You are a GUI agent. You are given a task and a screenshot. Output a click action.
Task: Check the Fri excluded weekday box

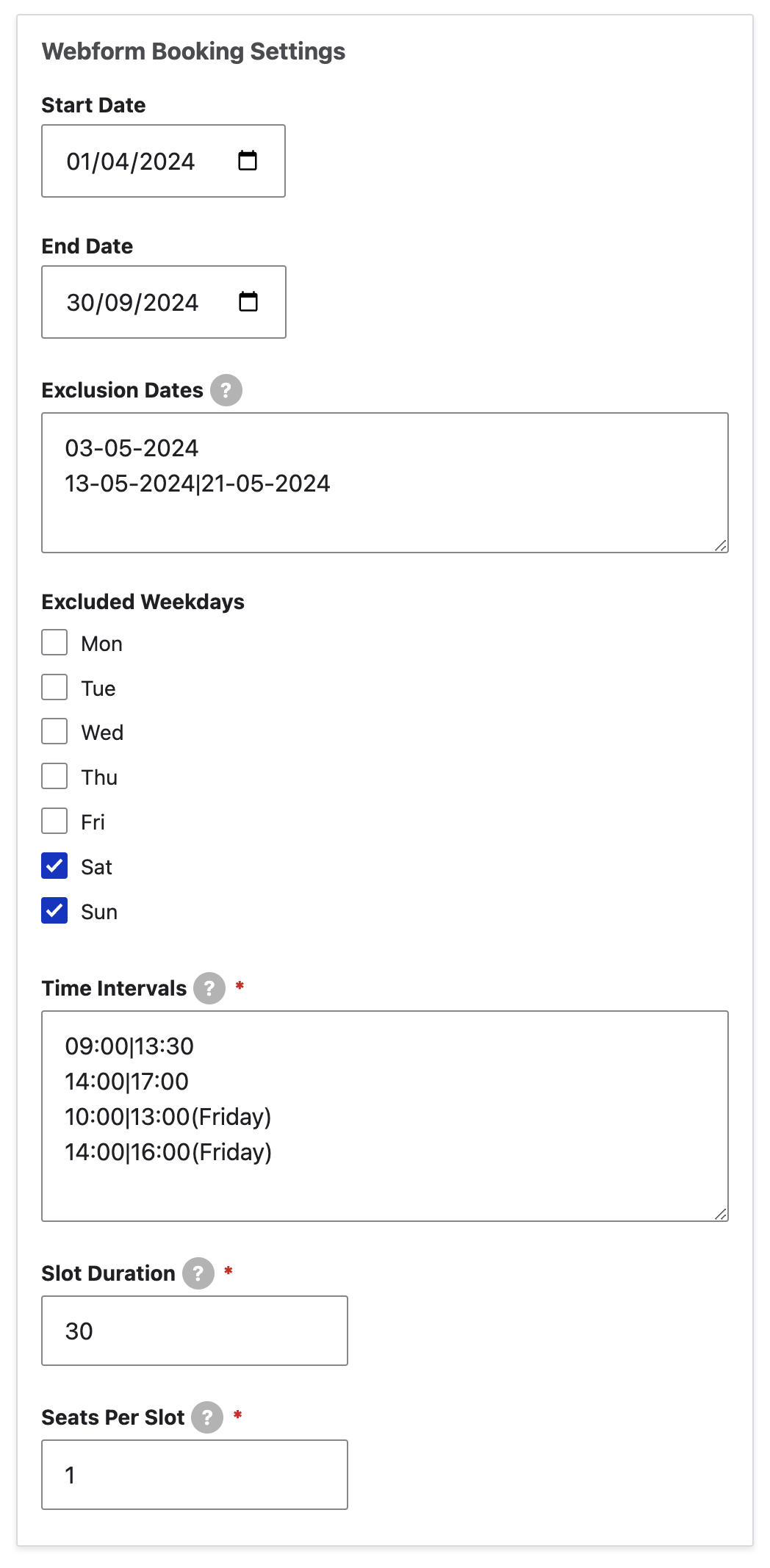pos(54,821)
